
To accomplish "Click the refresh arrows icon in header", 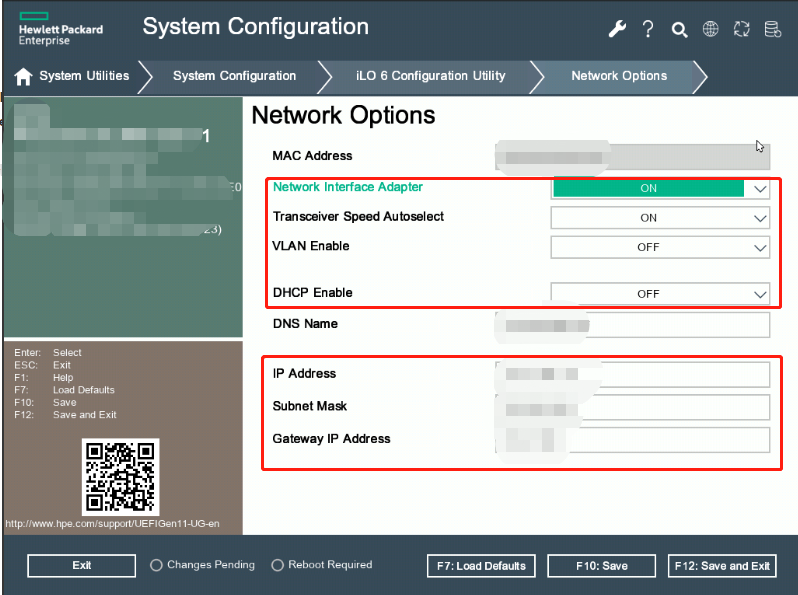I will (741, 29).
